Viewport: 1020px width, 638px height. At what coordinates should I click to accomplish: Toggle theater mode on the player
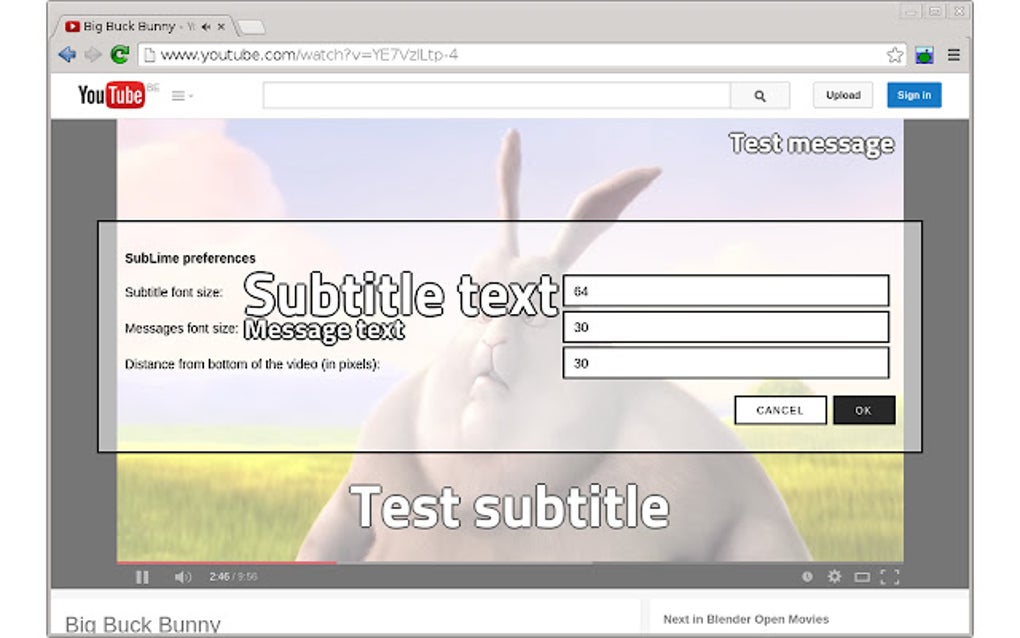862,576
